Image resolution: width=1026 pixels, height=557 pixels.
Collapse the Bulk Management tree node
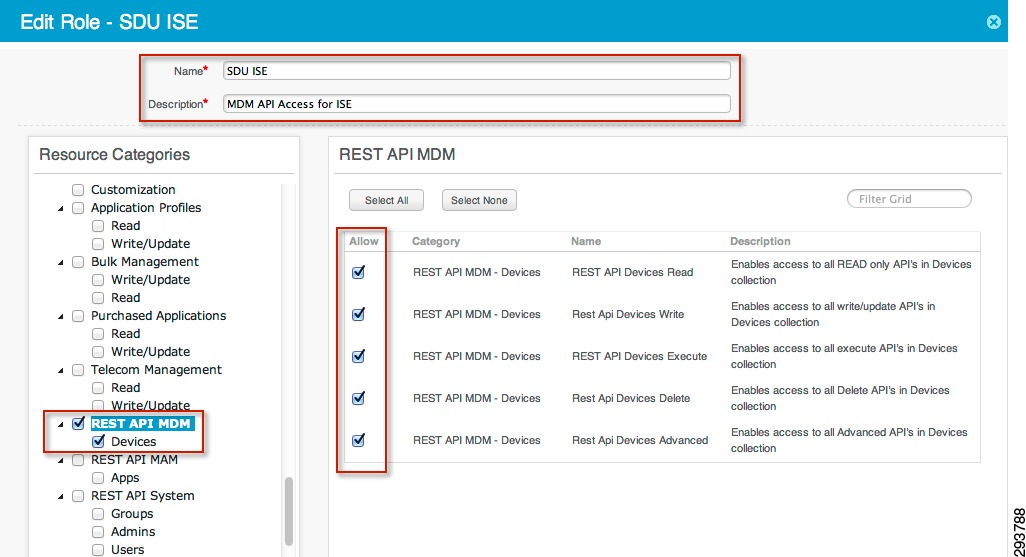[x=61, y=262]
